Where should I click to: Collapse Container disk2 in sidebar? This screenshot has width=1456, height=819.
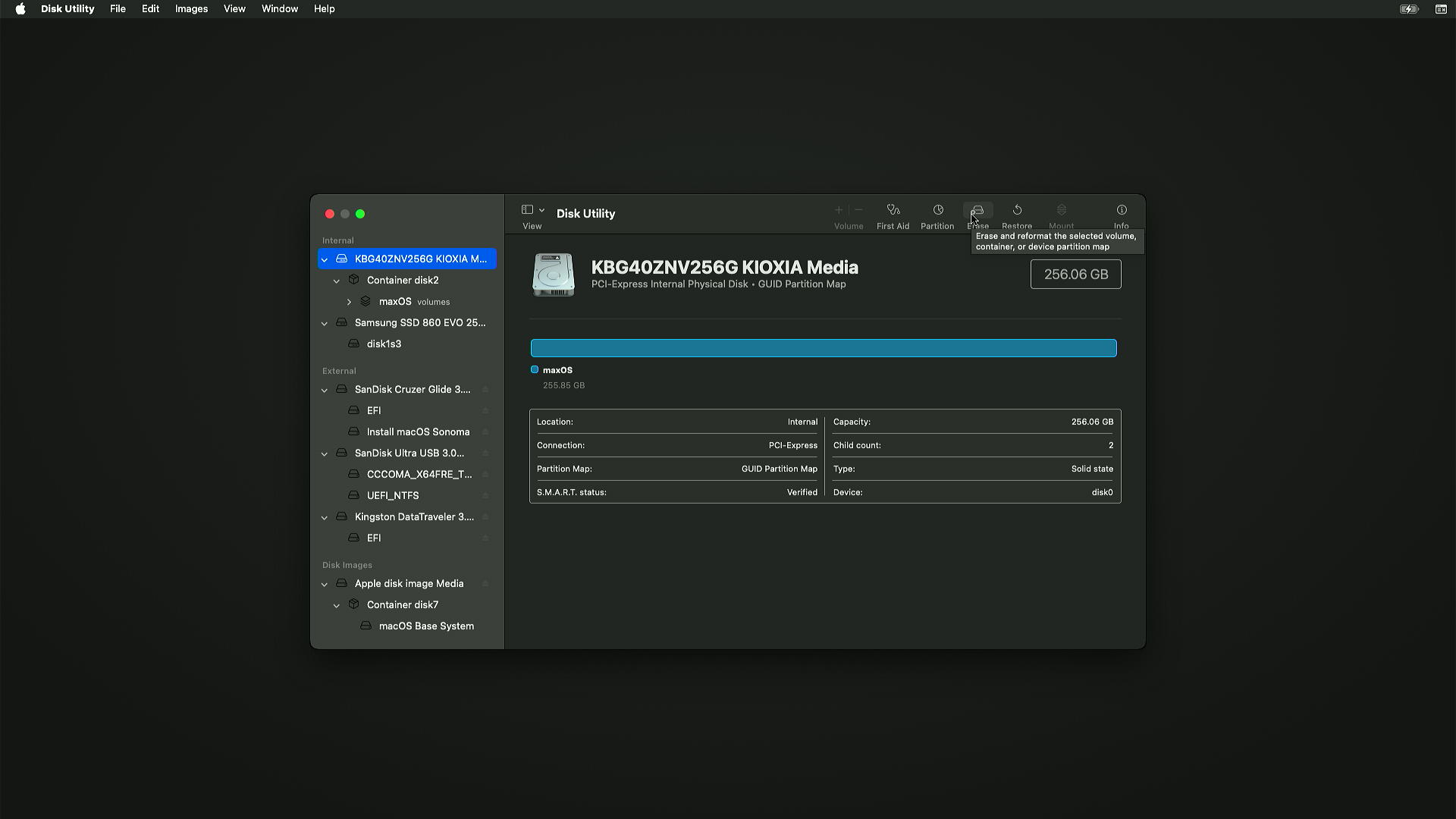click(337, 281)
